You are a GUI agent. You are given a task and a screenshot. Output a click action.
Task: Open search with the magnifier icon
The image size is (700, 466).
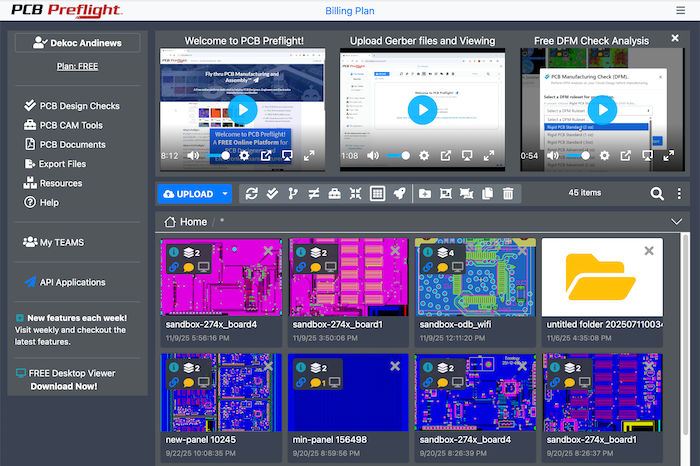pos(657,194)
